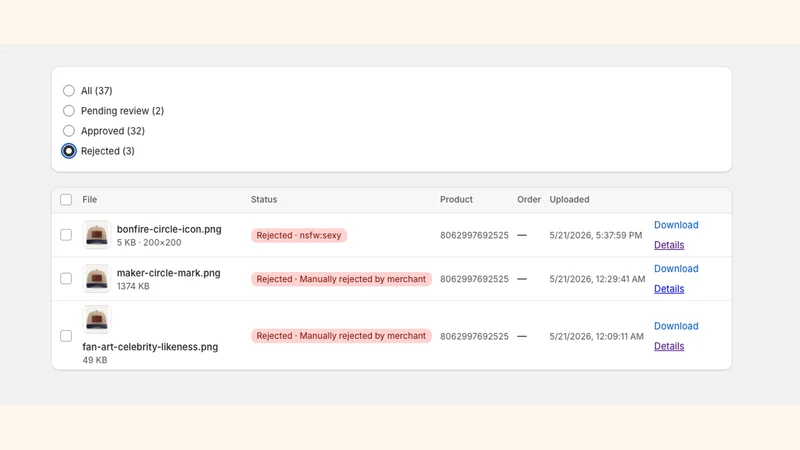This screenshot has height=450, width=800.
Task: Click the upload time 5/21/2026, 12:09:11 AM
Action: [x=596, y=336]
